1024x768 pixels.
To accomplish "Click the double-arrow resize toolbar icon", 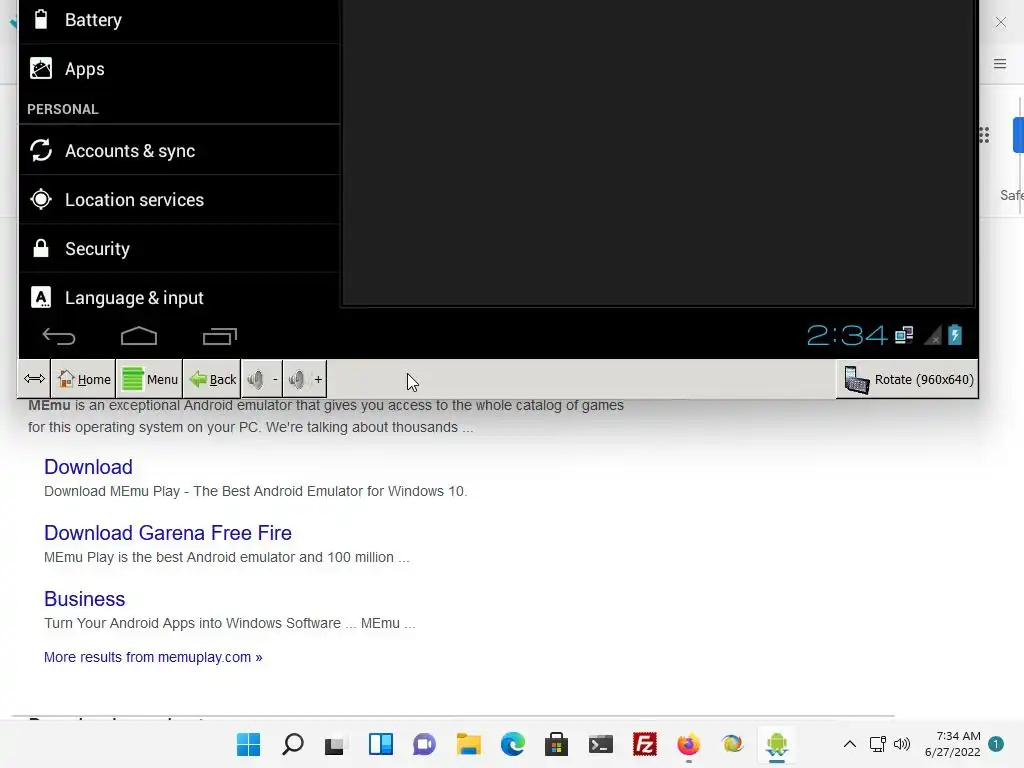I will (x=35, y=379).
